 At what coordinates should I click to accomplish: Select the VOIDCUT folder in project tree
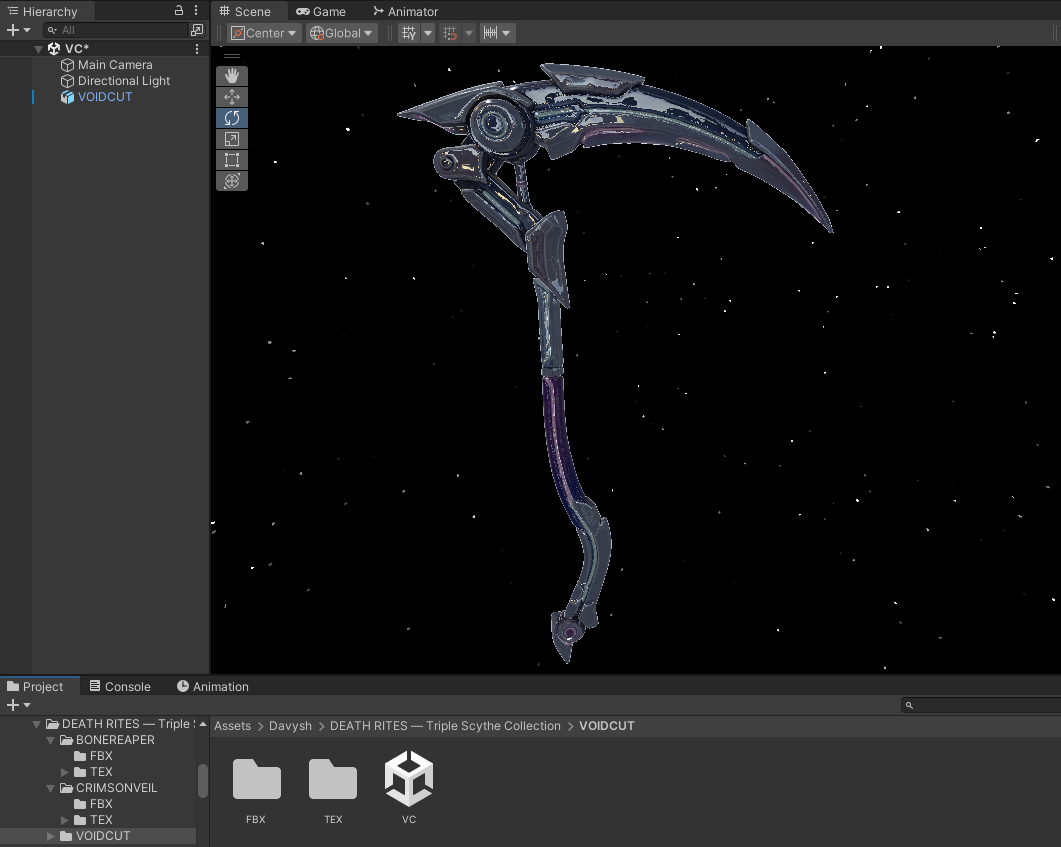(95, 836)
